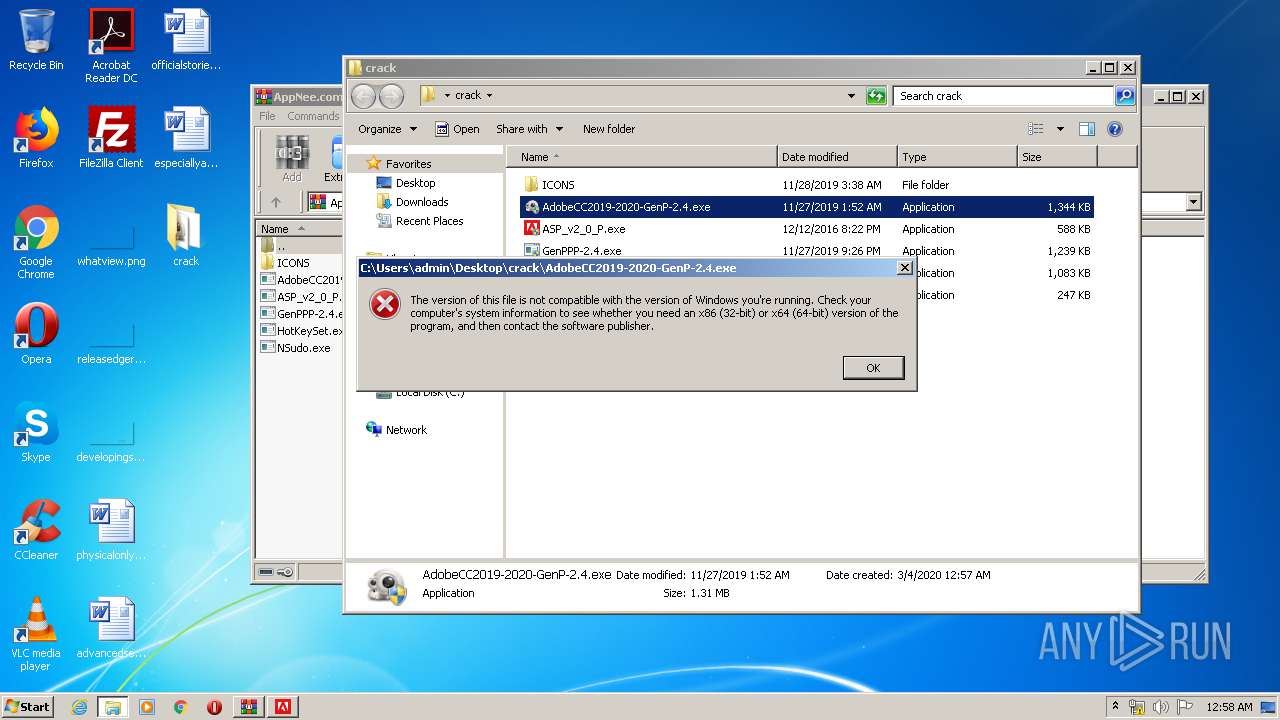Select Favorites in navigation pane
This screenshot has height=720, width=1280.
point(408,164)
